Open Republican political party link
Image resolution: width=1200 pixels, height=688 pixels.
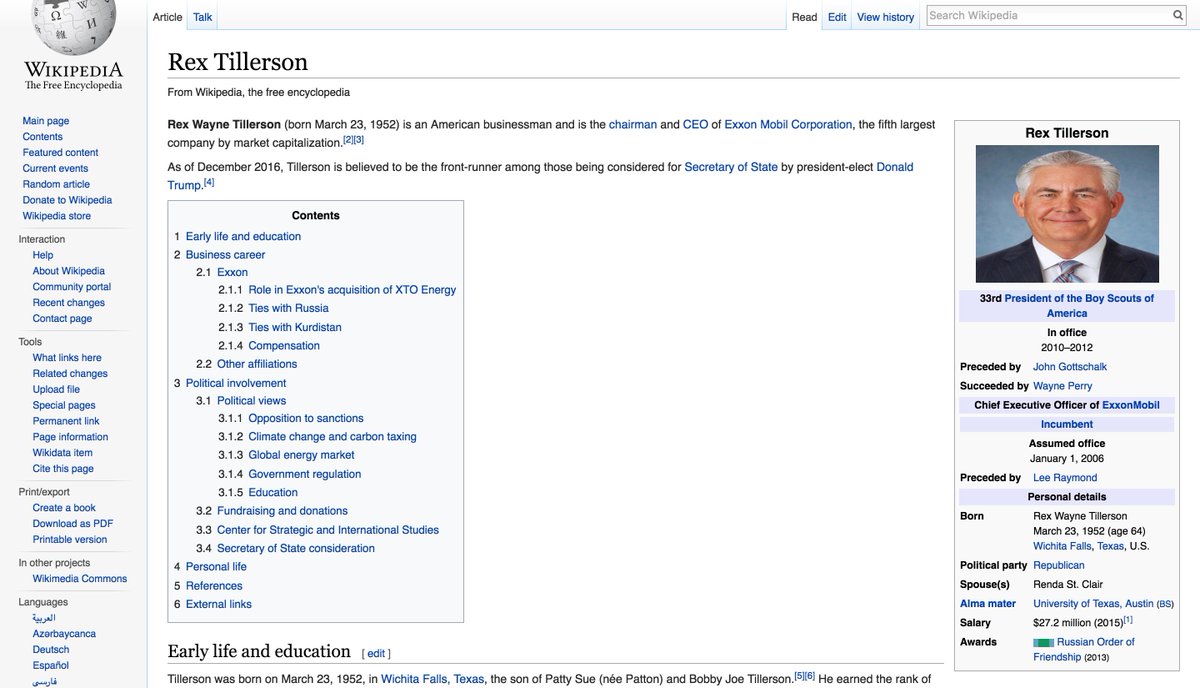tap(1059, 566)
